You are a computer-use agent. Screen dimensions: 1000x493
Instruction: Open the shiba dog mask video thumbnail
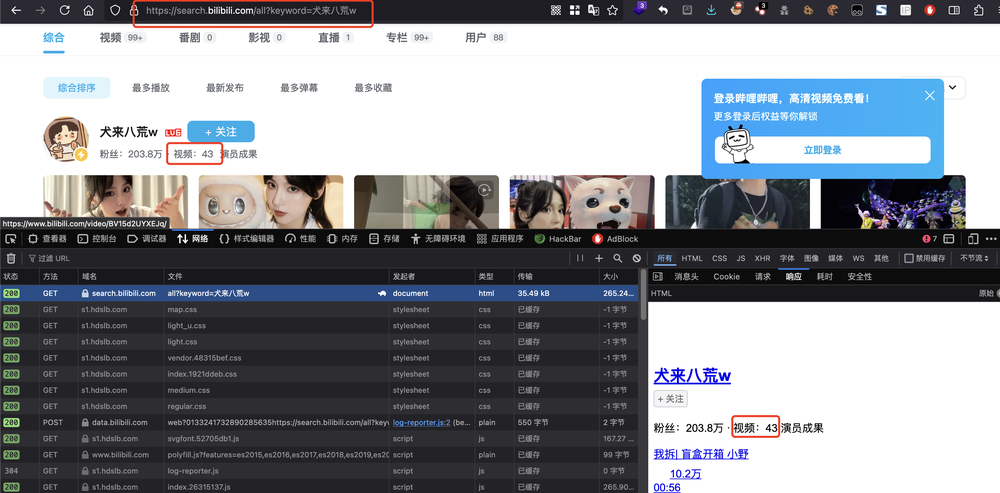[x=582, y=202]
